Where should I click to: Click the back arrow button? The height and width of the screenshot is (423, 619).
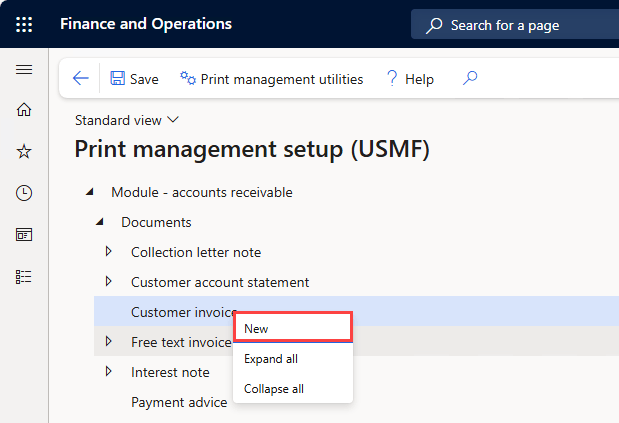click(81, 78)
